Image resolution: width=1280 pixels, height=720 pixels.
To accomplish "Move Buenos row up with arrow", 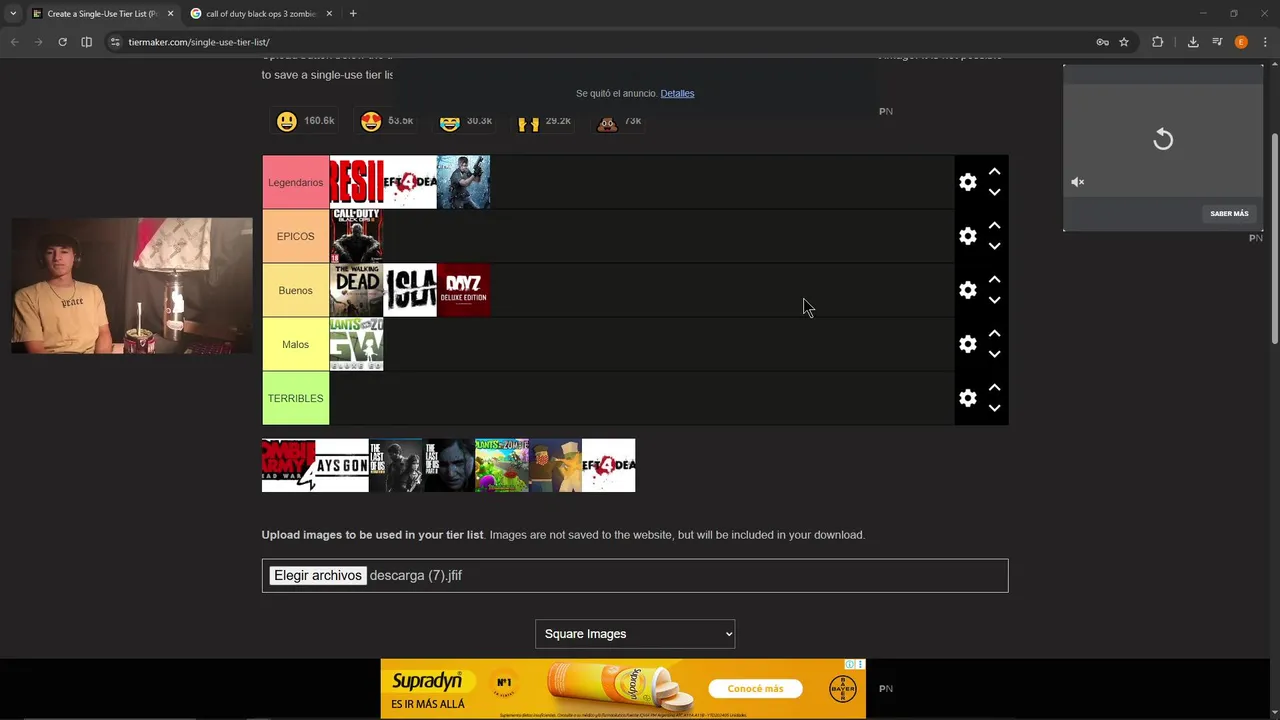I will pyautogui.click(x=994, y=280).
